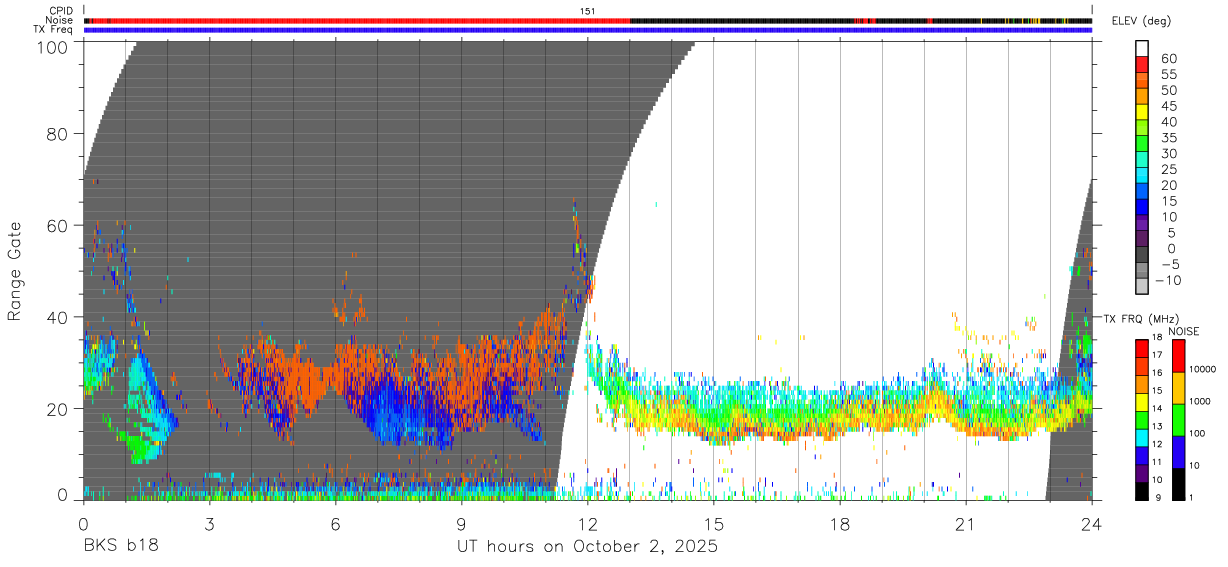Click noise legend value 10000
Viewport: 1228px width, 567px height.
click(1202, 369)
